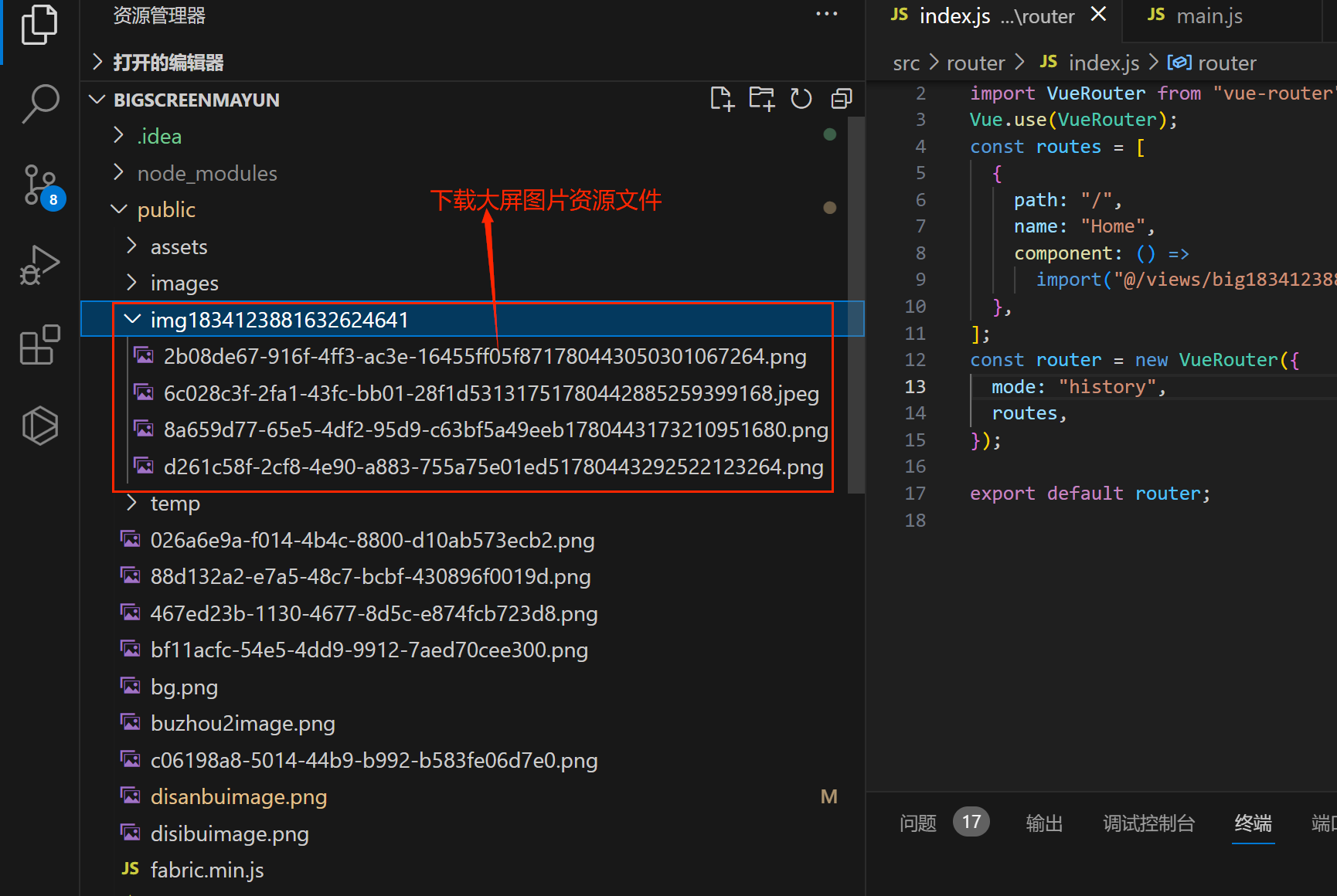Switch to the main.js editor tab
Screen dimensions: 1337x896
pyautogui.click(x=1209, y=16)
